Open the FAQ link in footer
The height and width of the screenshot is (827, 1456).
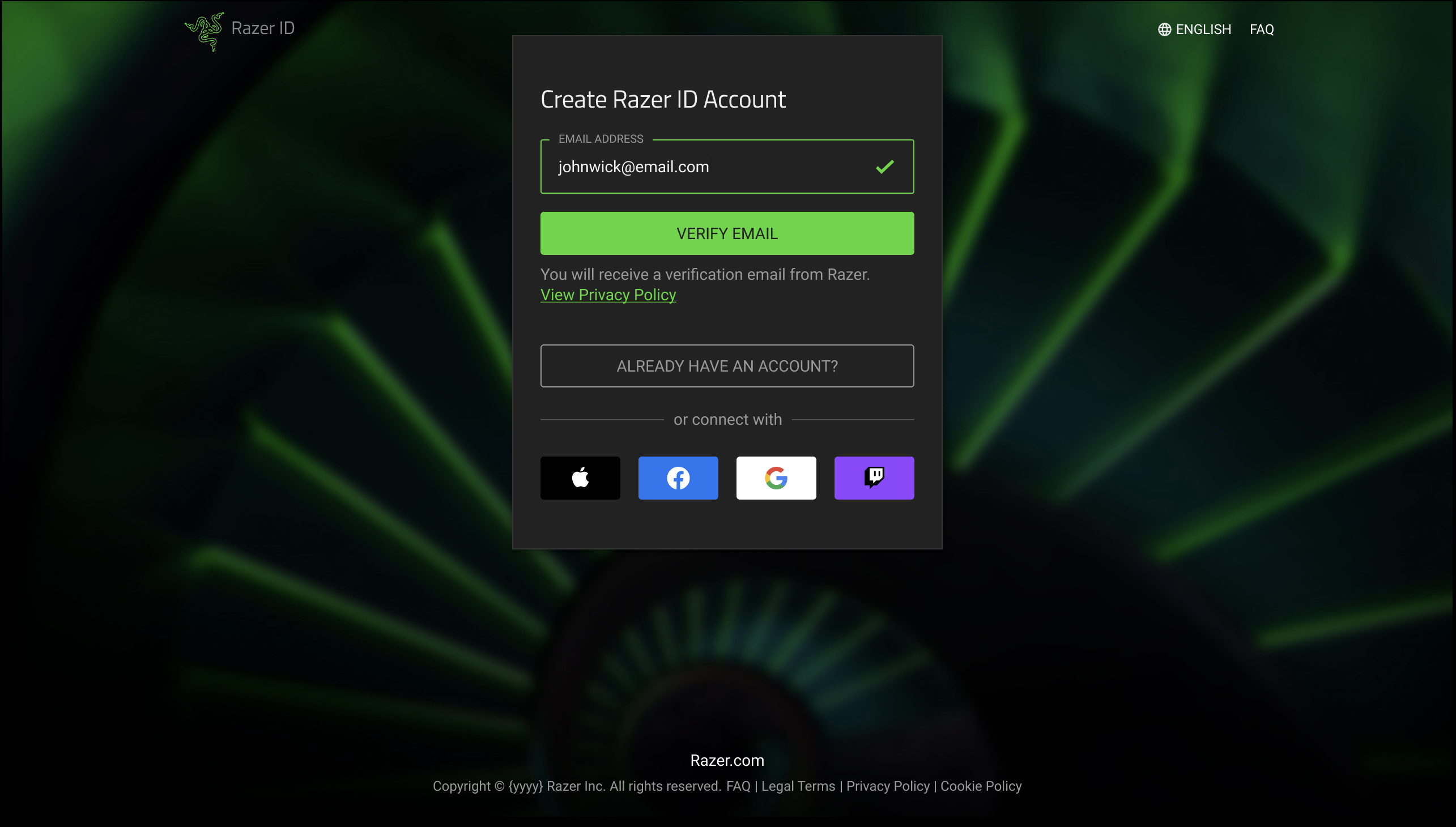tap(738, 786)
